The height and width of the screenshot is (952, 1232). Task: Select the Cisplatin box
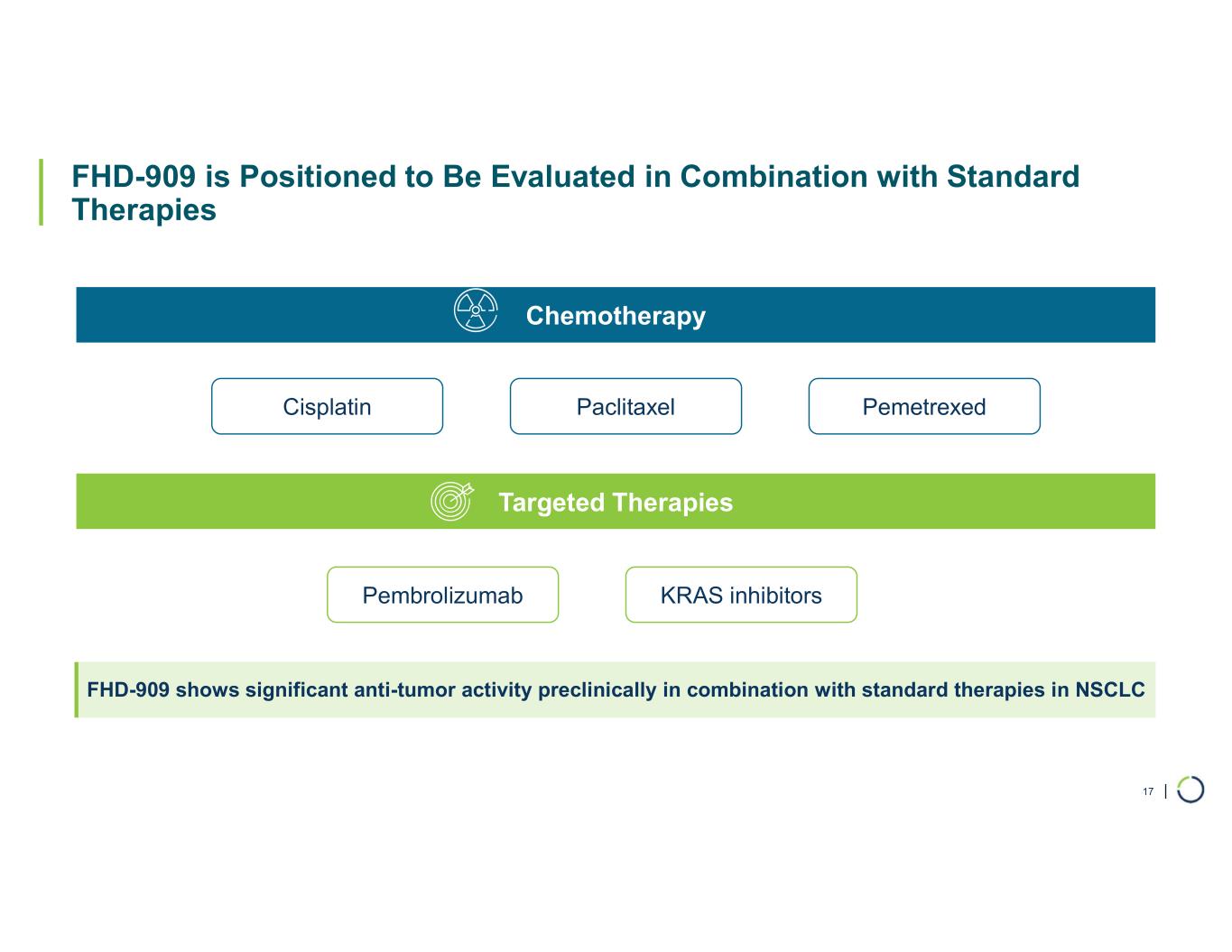pos(327,407)
